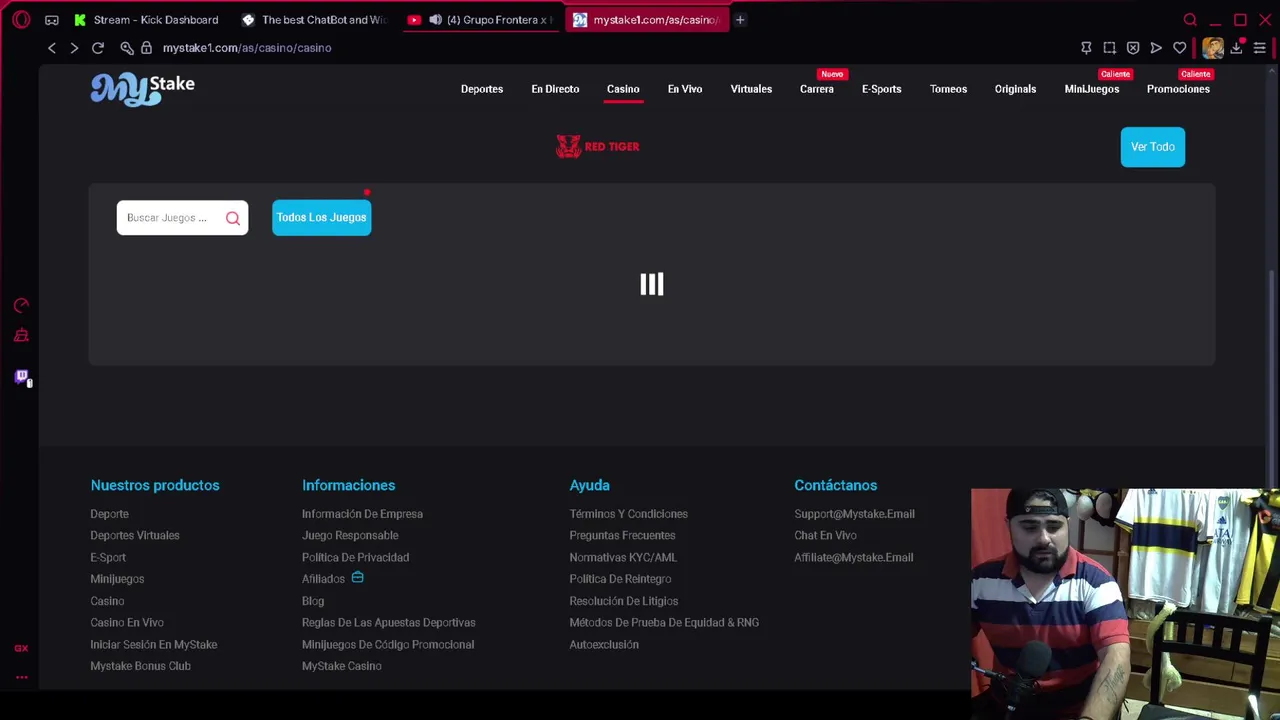Open Casino En Vivo footer link
Image resolution: width=1280 pixels, height=720 pixels.
point(127,622)
